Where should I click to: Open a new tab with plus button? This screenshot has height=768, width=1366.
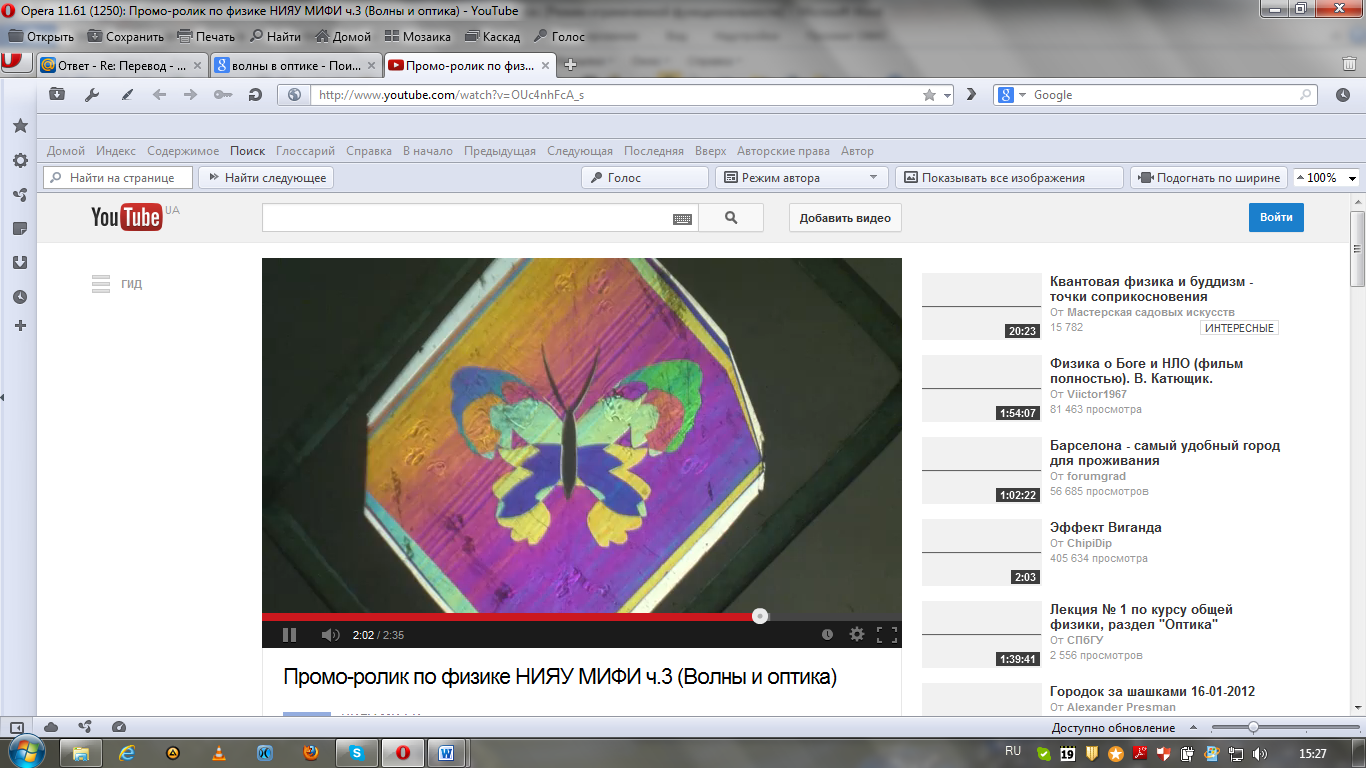pyautogui.click(x=571, y=65)
